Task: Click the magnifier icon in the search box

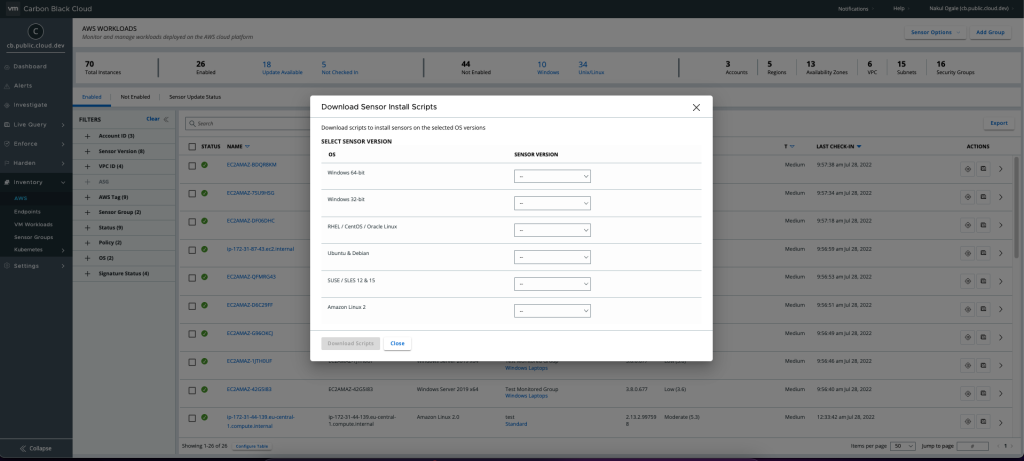Action: pyautogui.click(x=192, y=123)
